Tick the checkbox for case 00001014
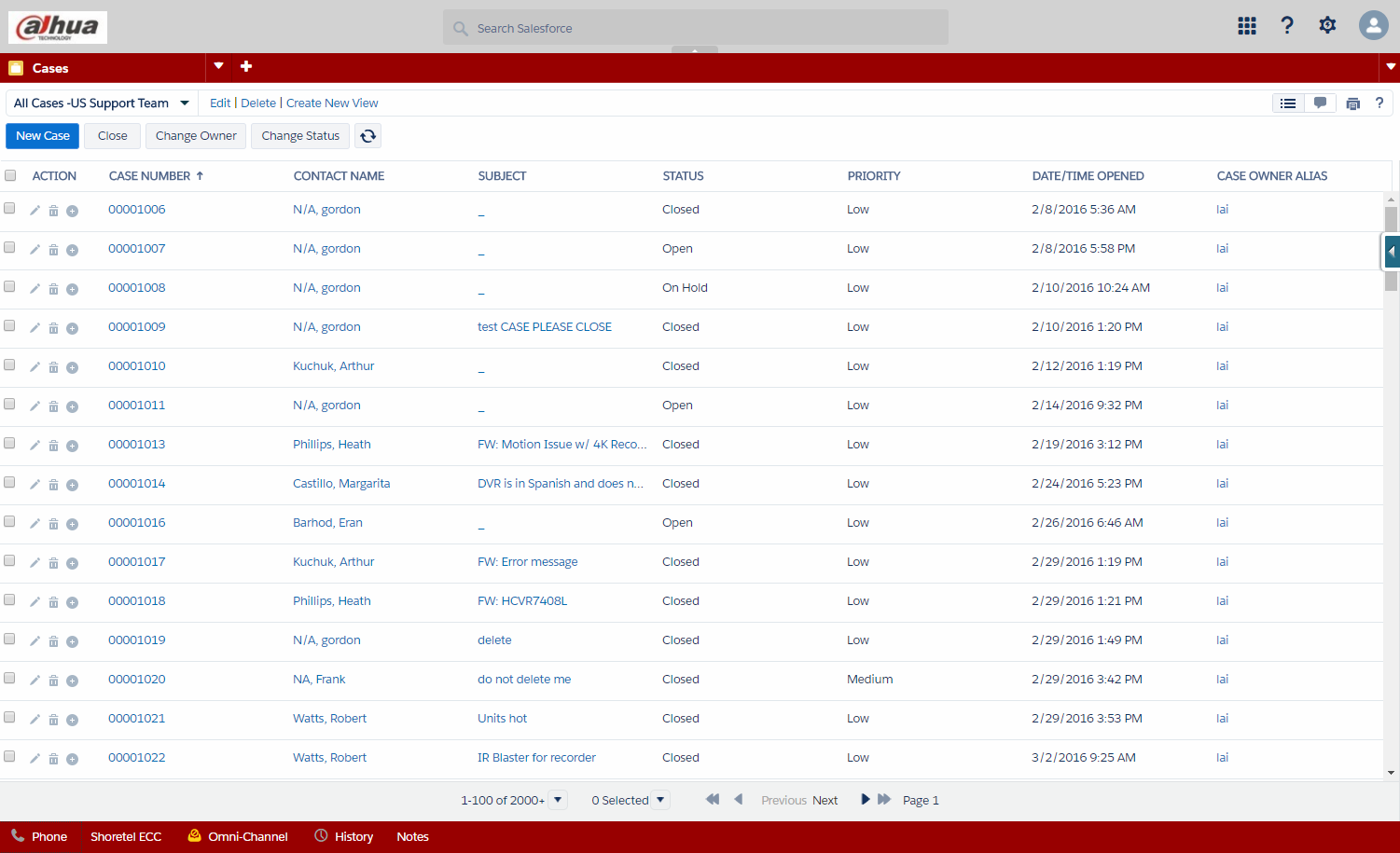Screen dimensions: 1400x853 click(x=9, y=482)
